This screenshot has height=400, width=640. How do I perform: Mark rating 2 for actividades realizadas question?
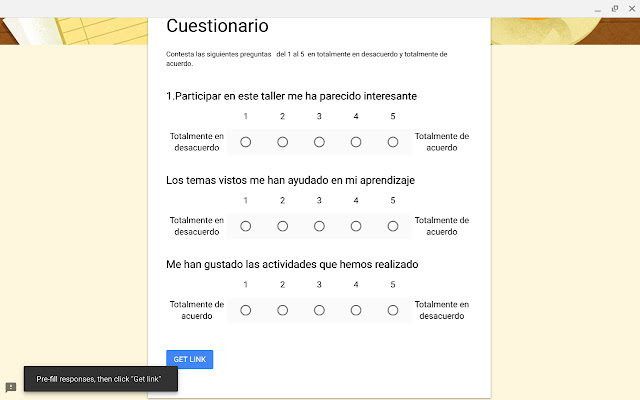pos(282,310)
